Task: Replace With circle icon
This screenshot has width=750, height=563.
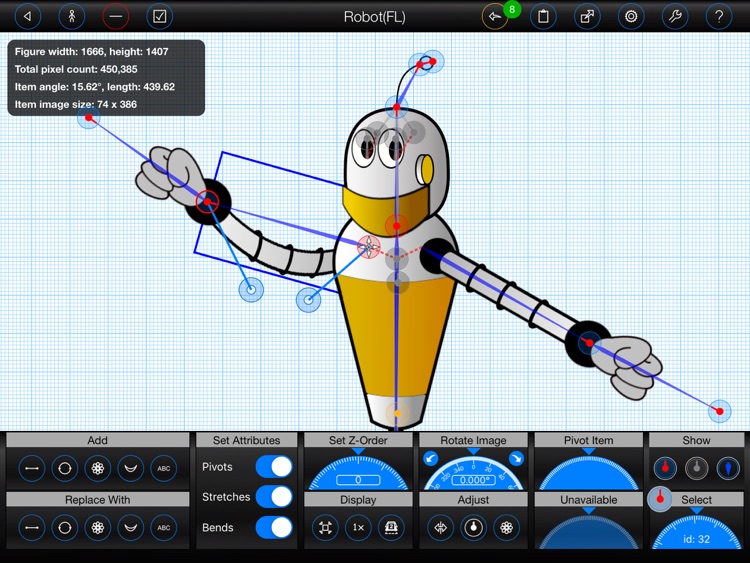Action: tap(65, 528)
